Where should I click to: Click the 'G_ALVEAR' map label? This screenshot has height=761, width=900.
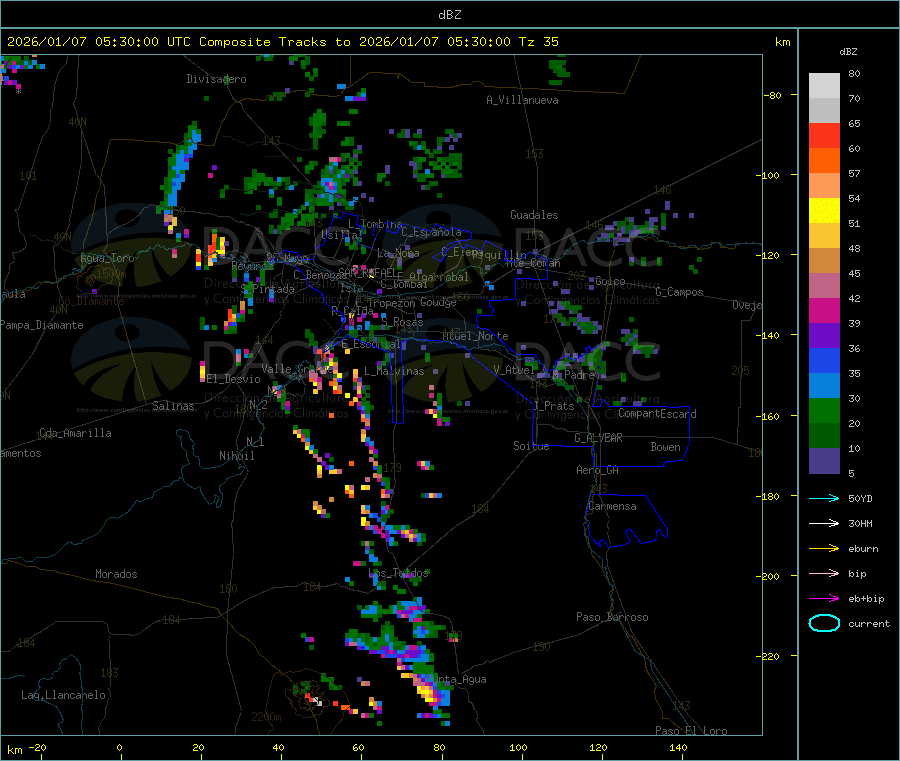598,438
